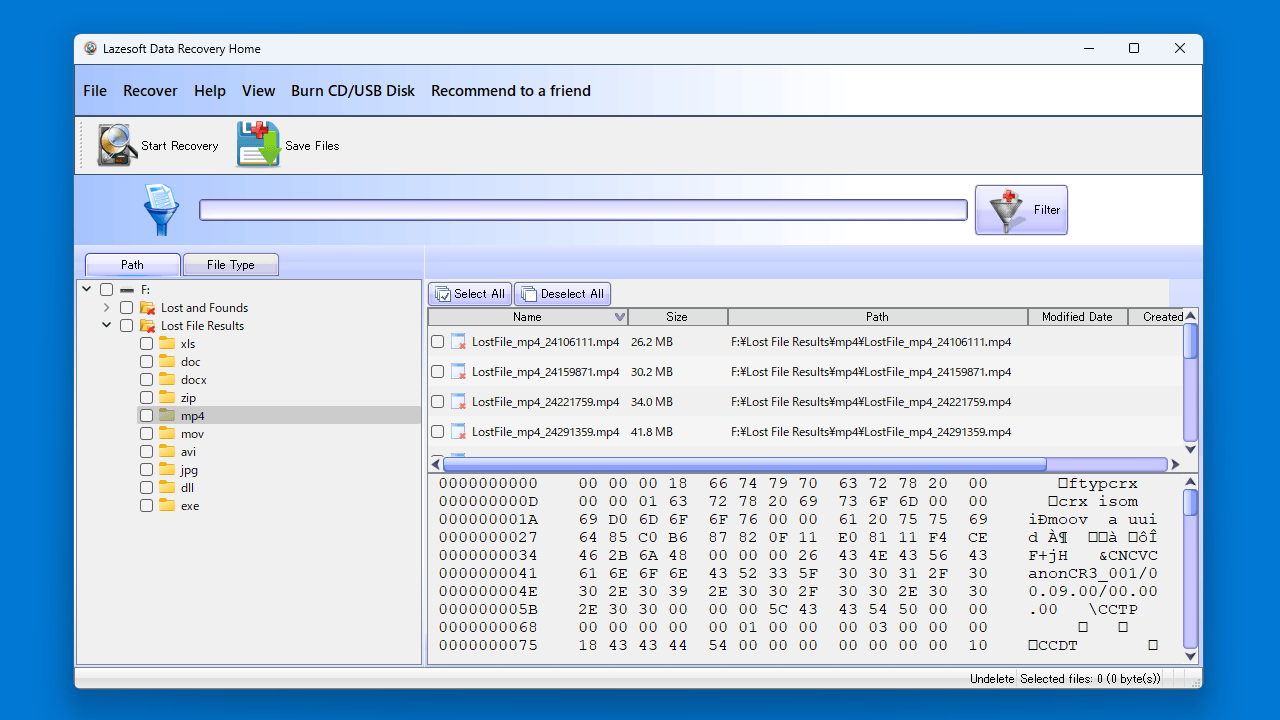Check the Lost File Results checkbox

(x=126, y=326)
